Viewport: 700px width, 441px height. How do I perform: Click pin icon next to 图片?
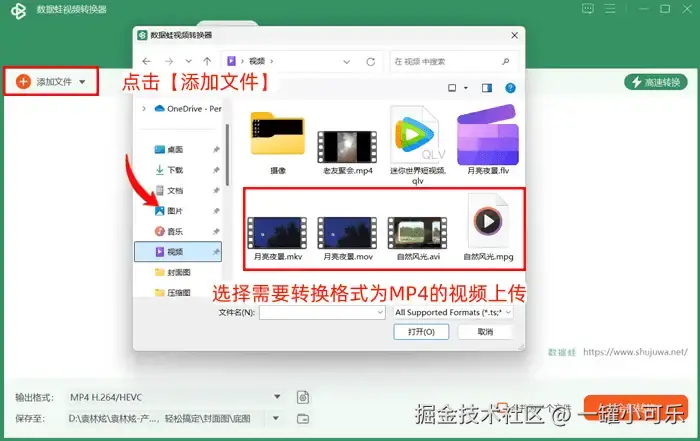(216, 211)
